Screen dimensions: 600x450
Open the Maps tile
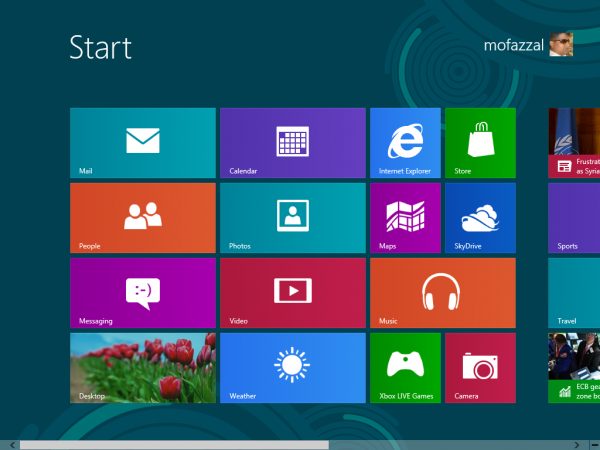[405, 218]
